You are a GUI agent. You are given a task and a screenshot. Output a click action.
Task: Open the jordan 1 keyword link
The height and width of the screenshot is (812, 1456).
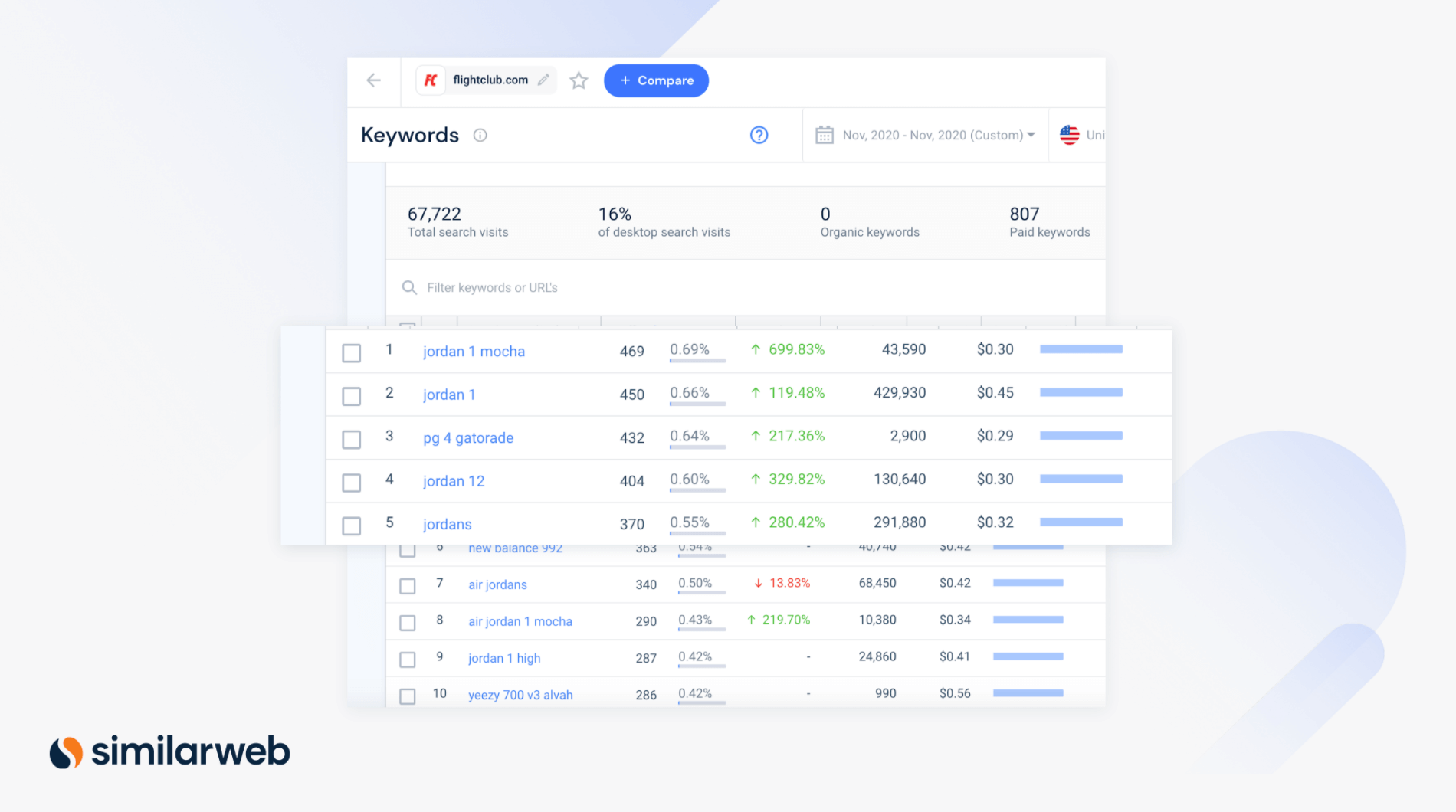tap(449, 395)
